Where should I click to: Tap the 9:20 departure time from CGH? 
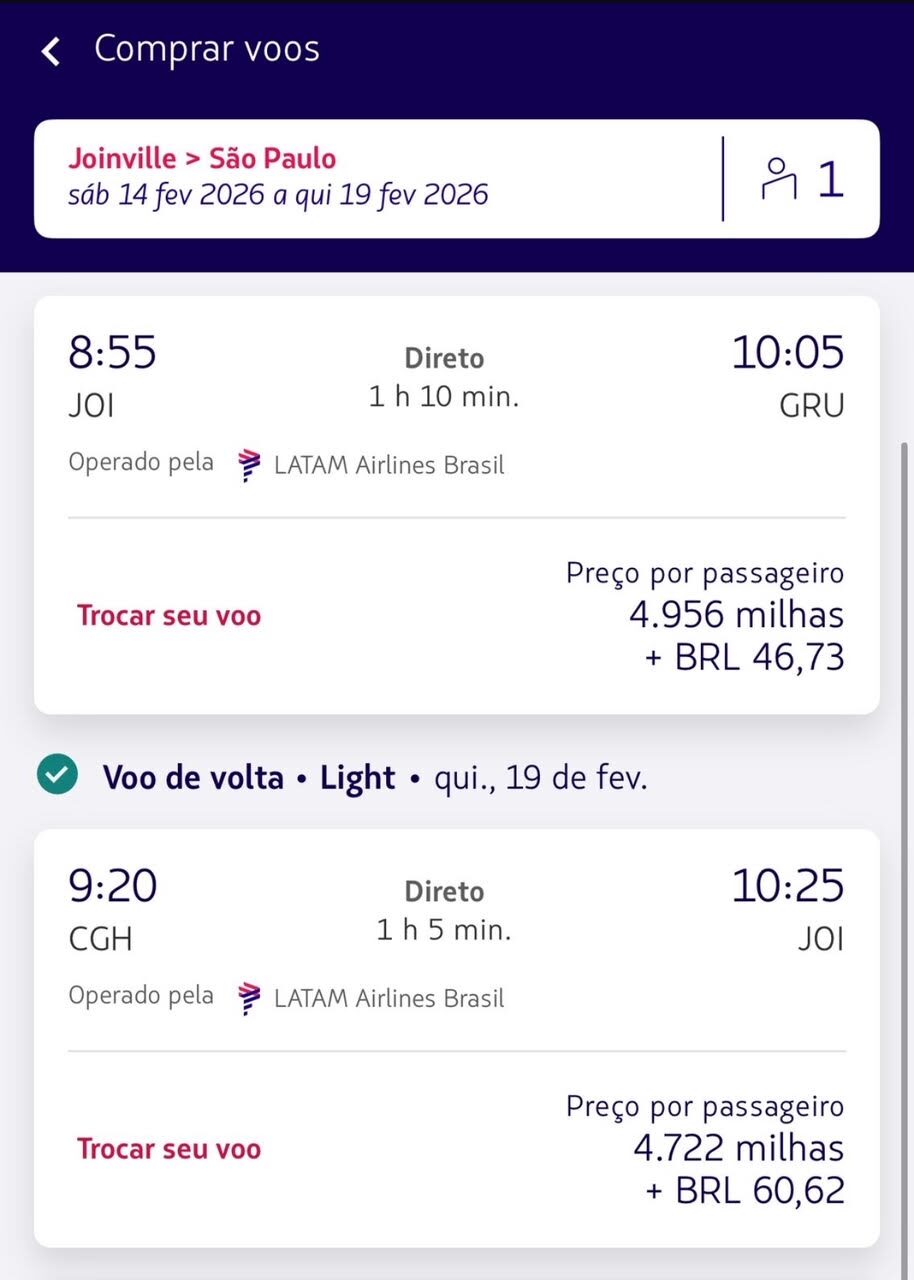(x=112, y=886)
